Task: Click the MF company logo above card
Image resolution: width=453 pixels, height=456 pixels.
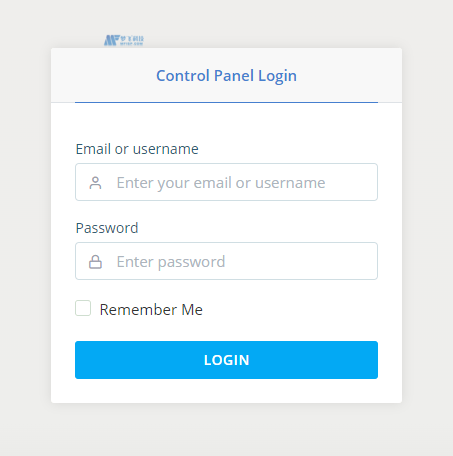Action: pyautogui.click(x=124, y=40)
